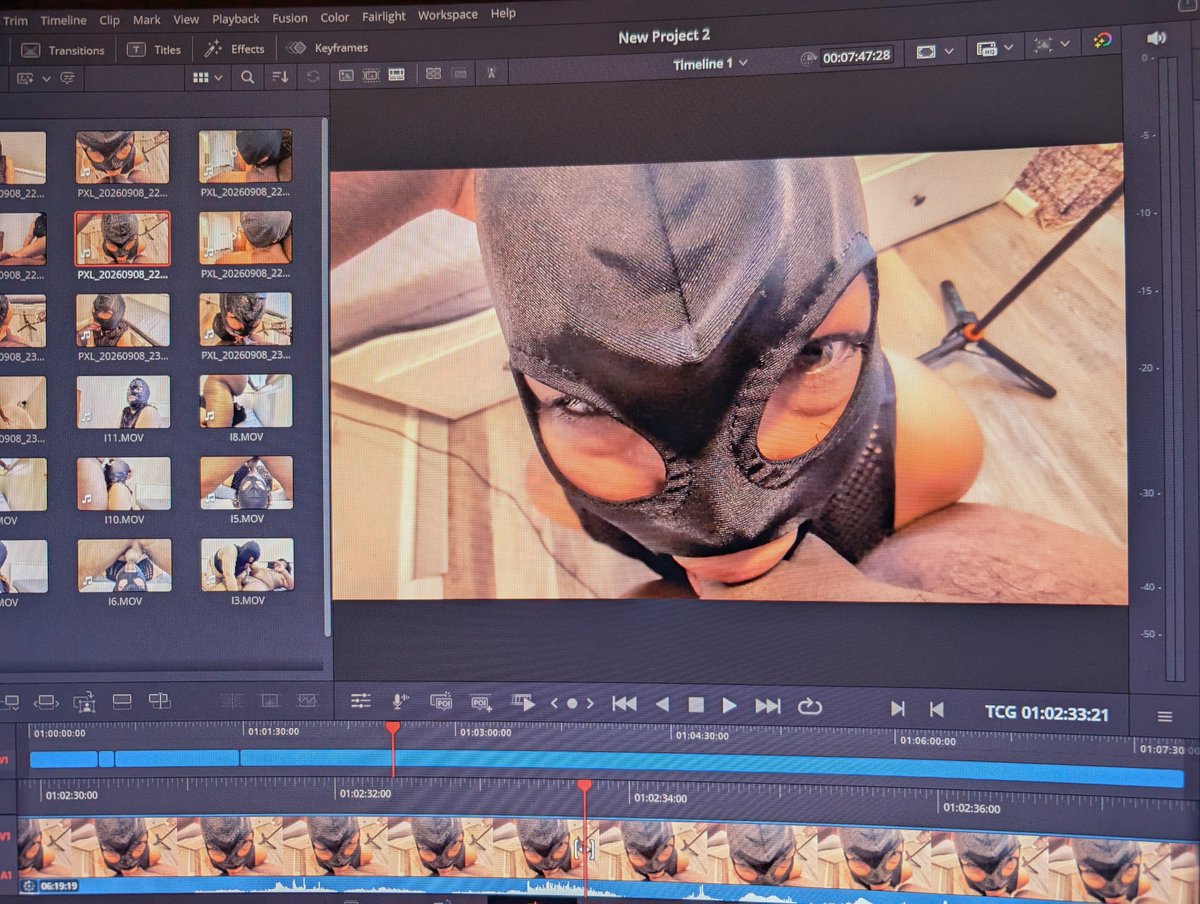Stop playback
Viewport: 1200px width, 904px height.
697,706
